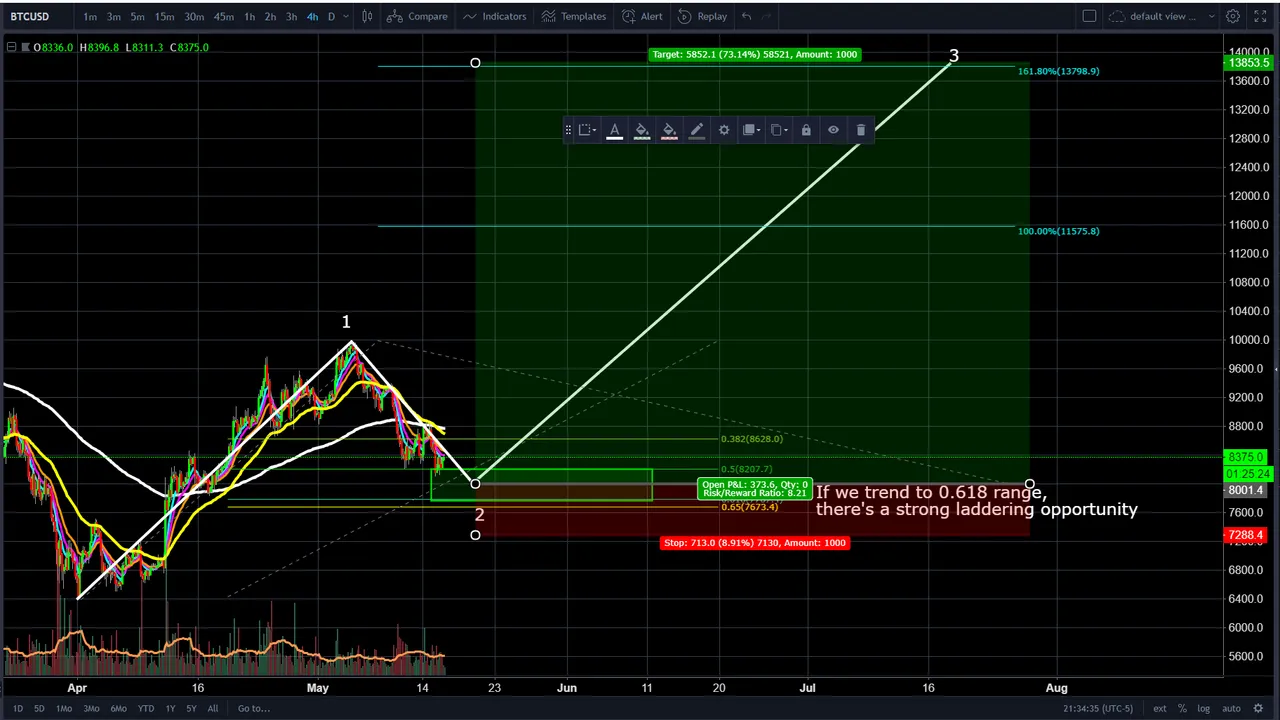1280x720 pixels.
Task: Switch to the Daily (D) timeframe
Action: (331, 16)
